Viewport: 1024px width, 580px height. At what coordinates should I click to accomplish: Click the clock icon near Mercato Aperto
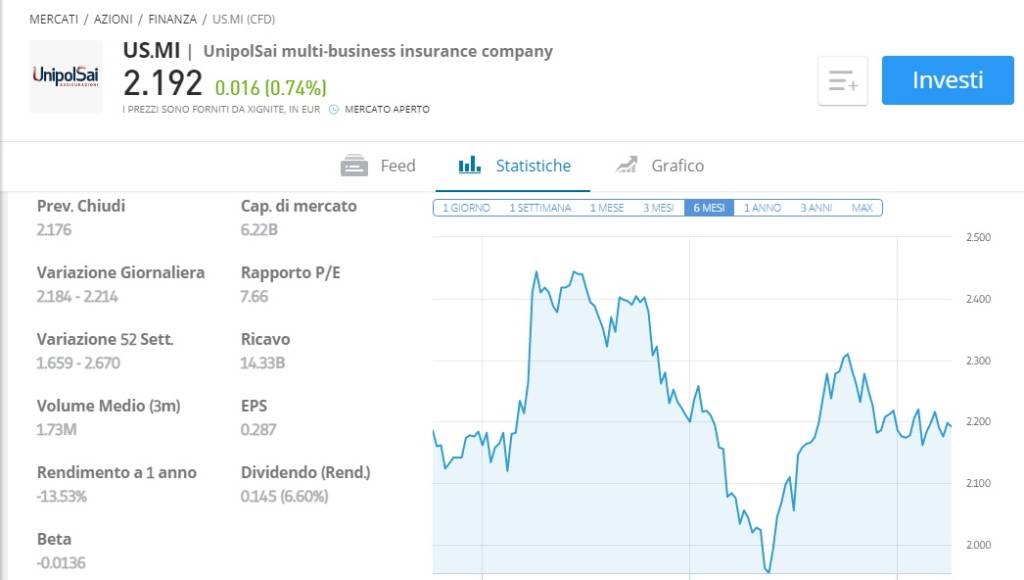[334, 109]
